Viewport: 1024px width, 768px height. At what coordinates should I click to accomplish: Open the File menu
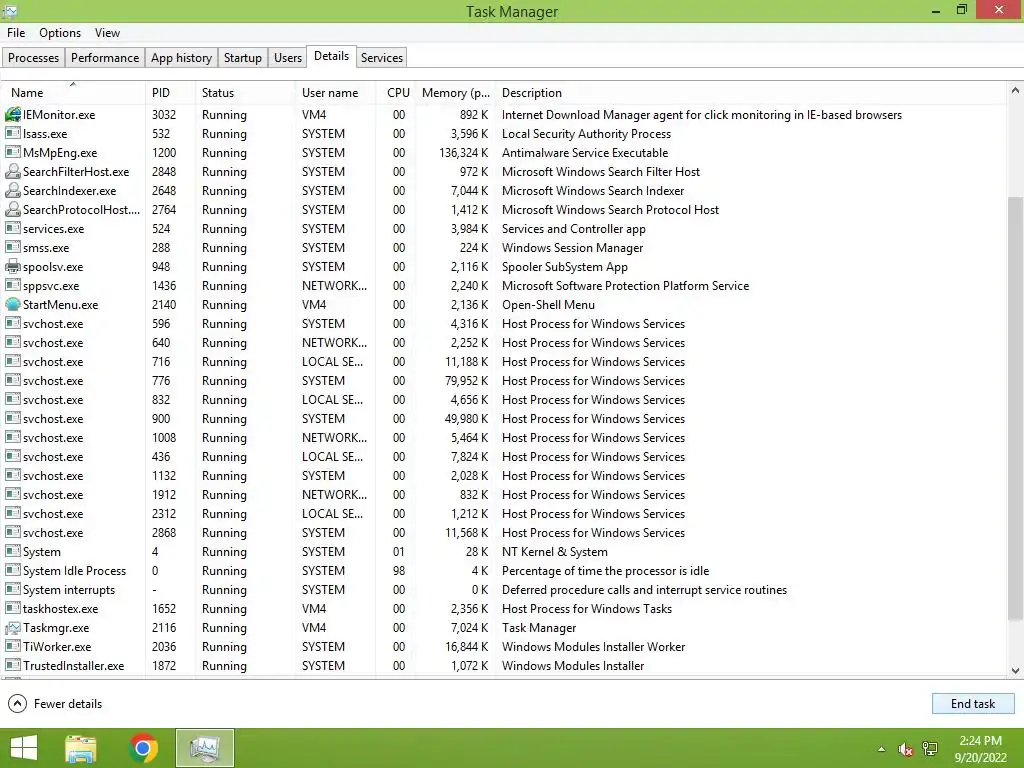pos(16,33)
